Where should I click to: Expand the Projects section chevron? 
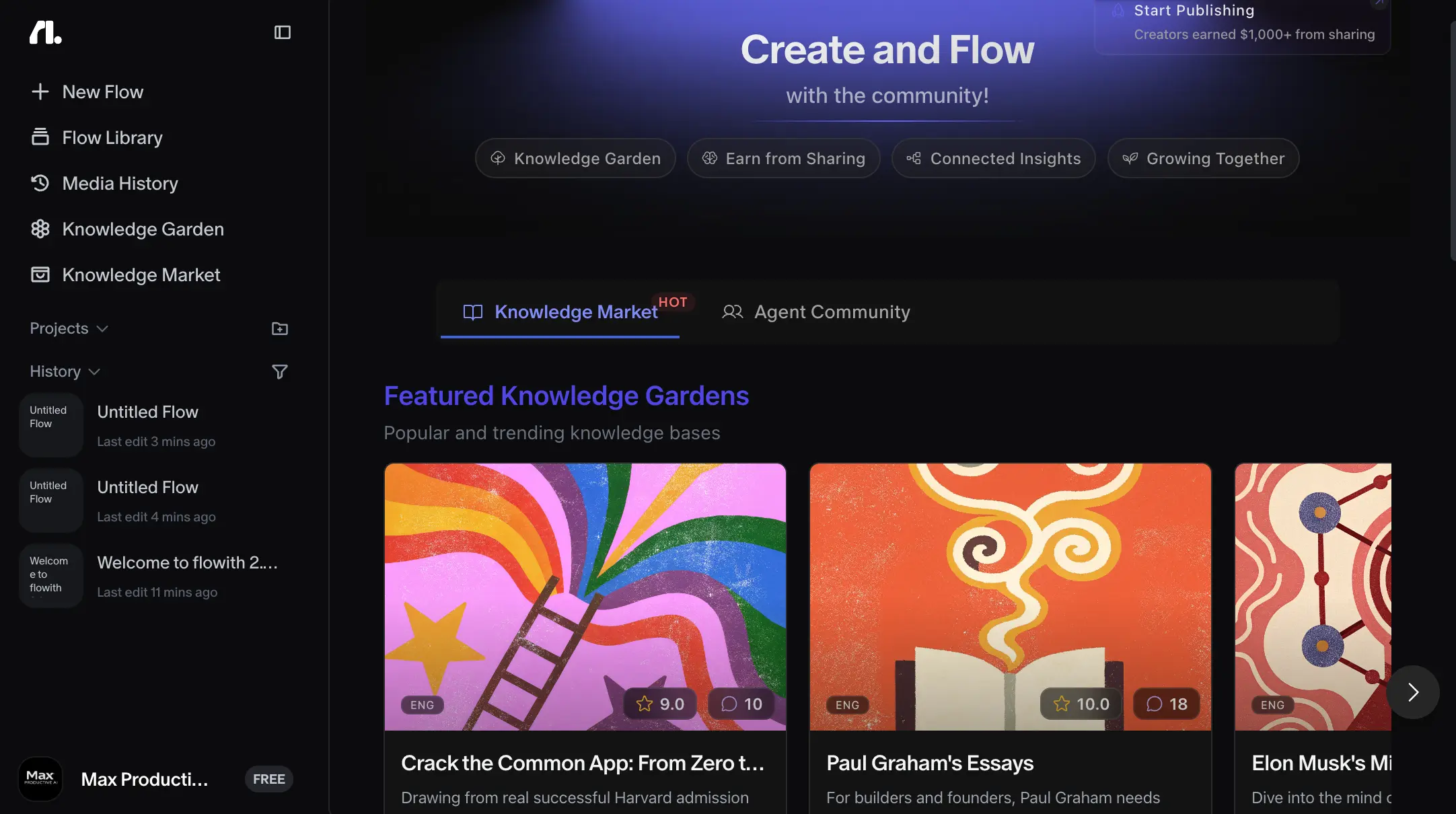point(102,329)
